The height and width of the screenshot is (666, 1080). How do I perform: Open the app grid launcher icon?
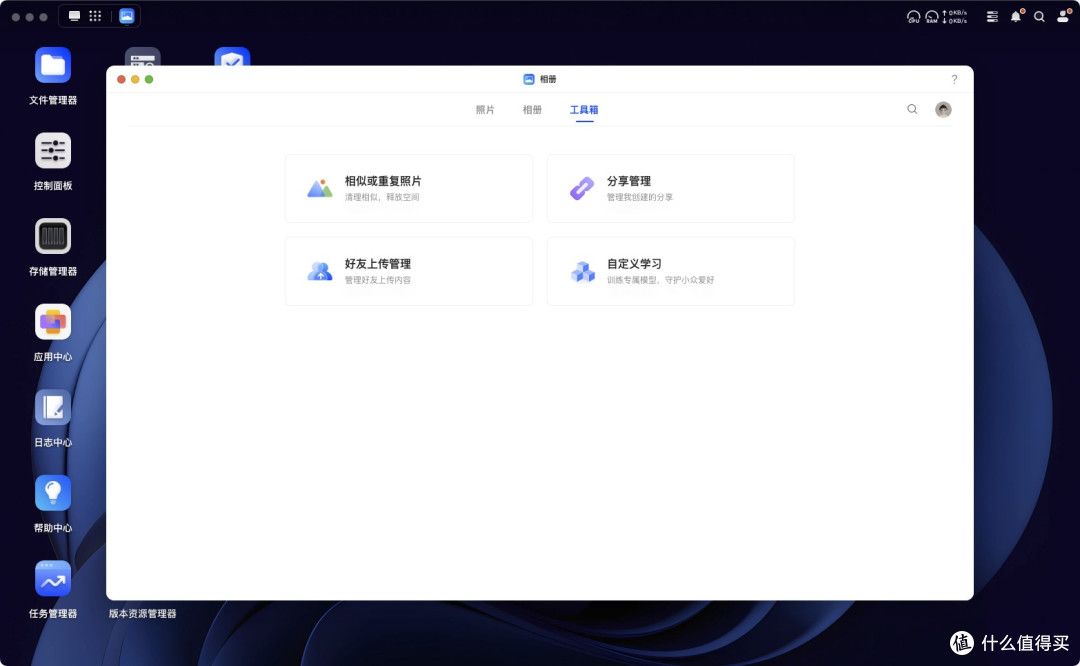[x=95, y=16]
